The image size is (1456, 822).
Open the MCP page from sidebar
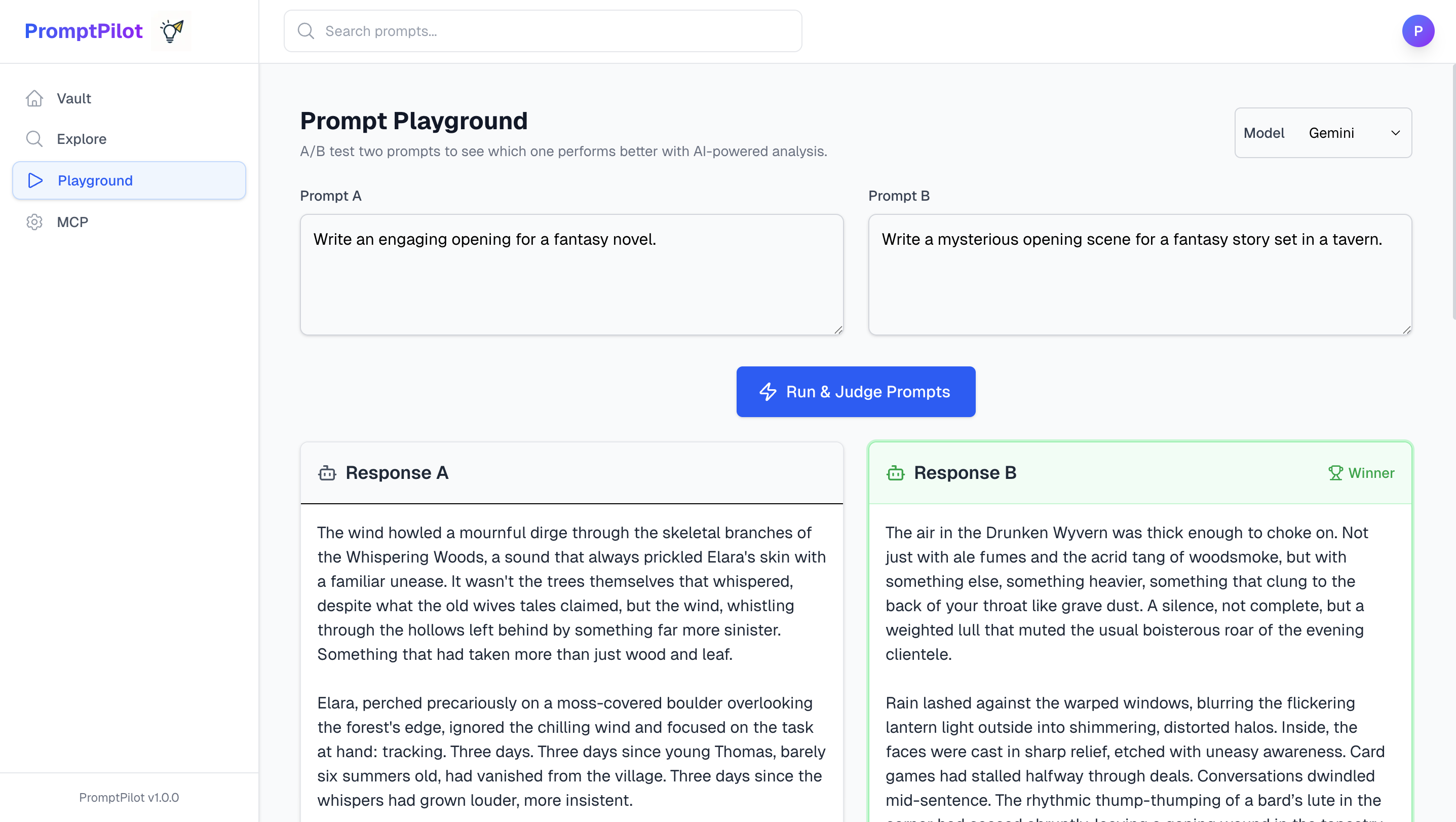tap(72, 221)
